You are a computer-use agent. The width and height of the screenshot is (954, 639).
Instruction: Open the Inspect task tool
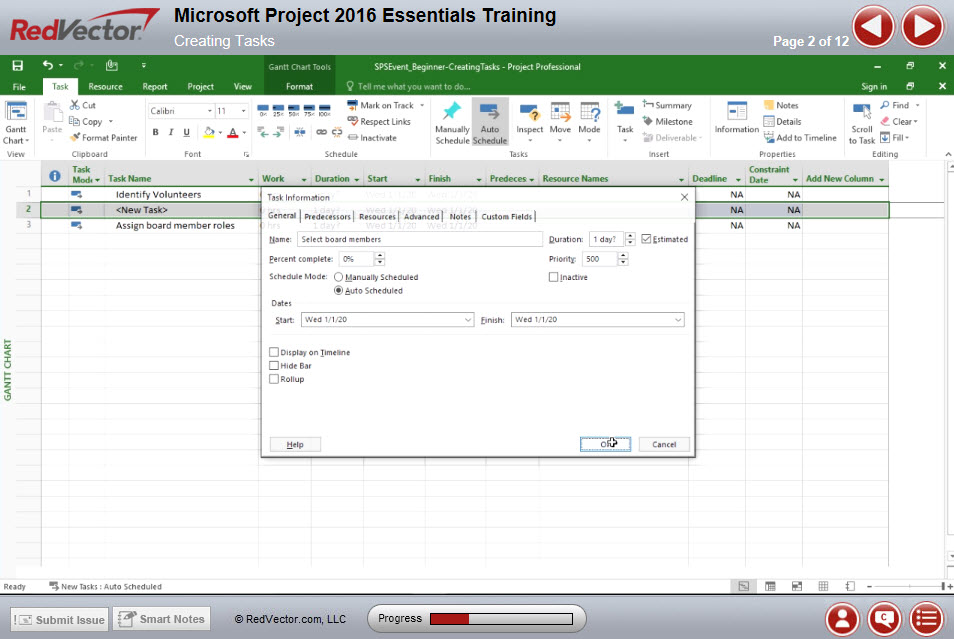coord(529,113)
